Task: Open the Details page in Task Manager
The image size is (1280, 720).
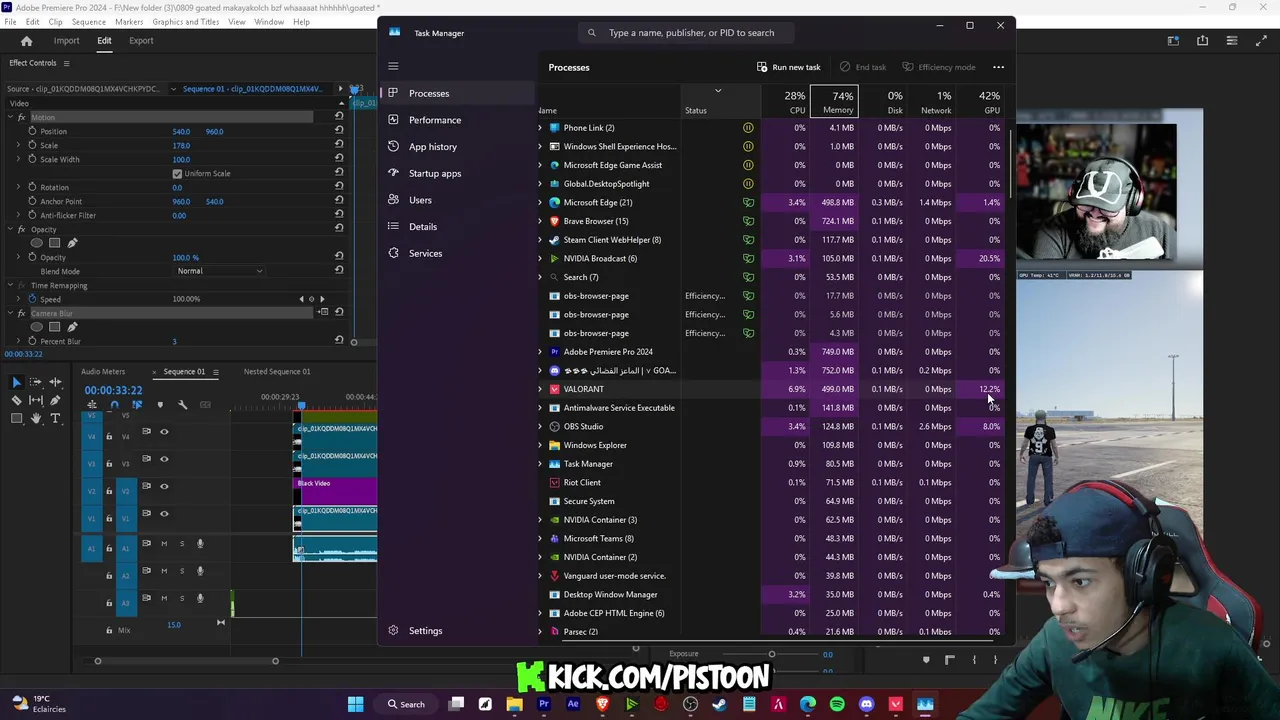Action: [457, 226]
